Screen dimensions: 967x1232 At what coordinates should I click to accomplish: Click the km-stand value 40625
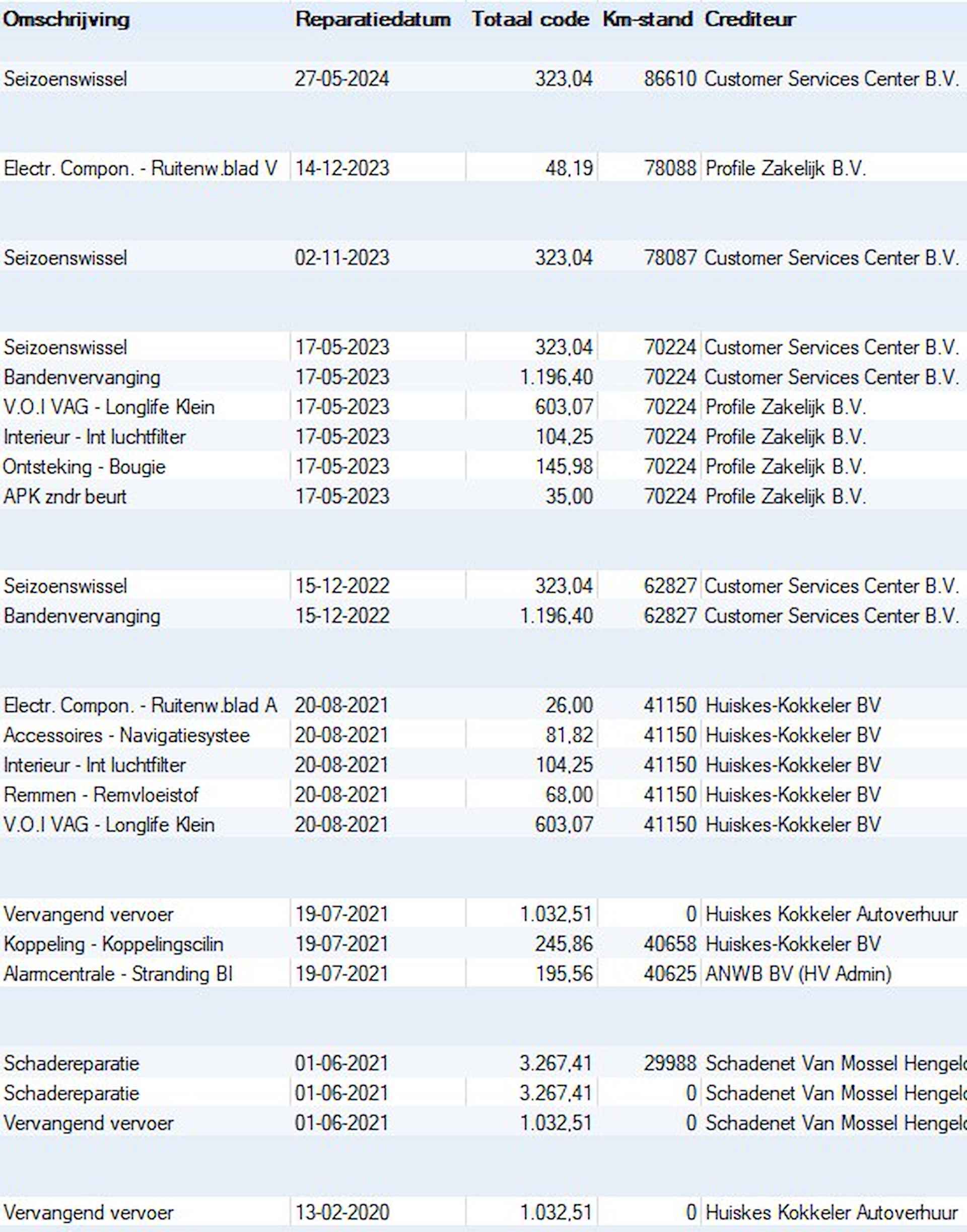pyautogui.click(x=670, y=975)
